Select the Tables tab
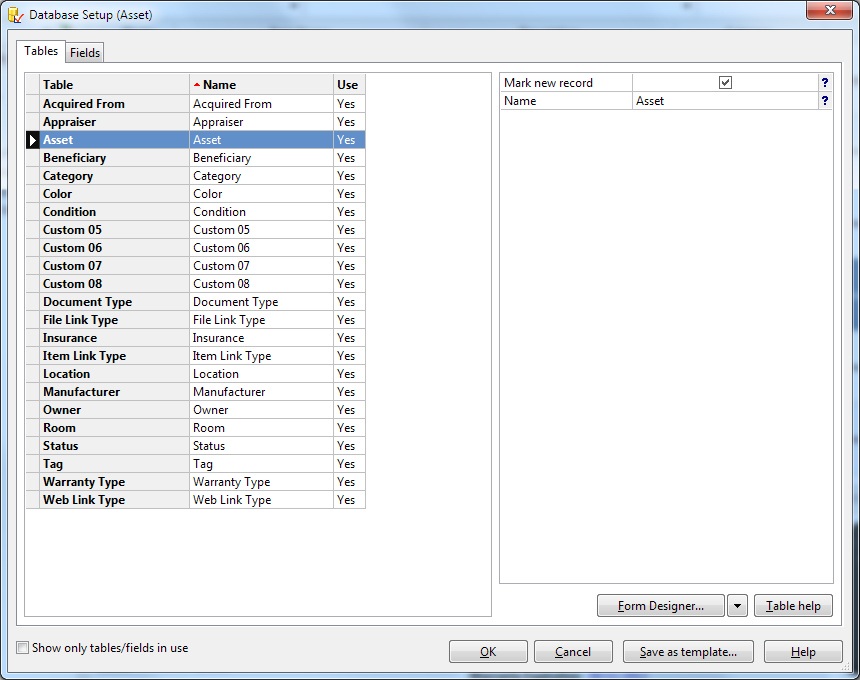The height and width of the screenshot is (680, 860). click(x=40, y=51)
